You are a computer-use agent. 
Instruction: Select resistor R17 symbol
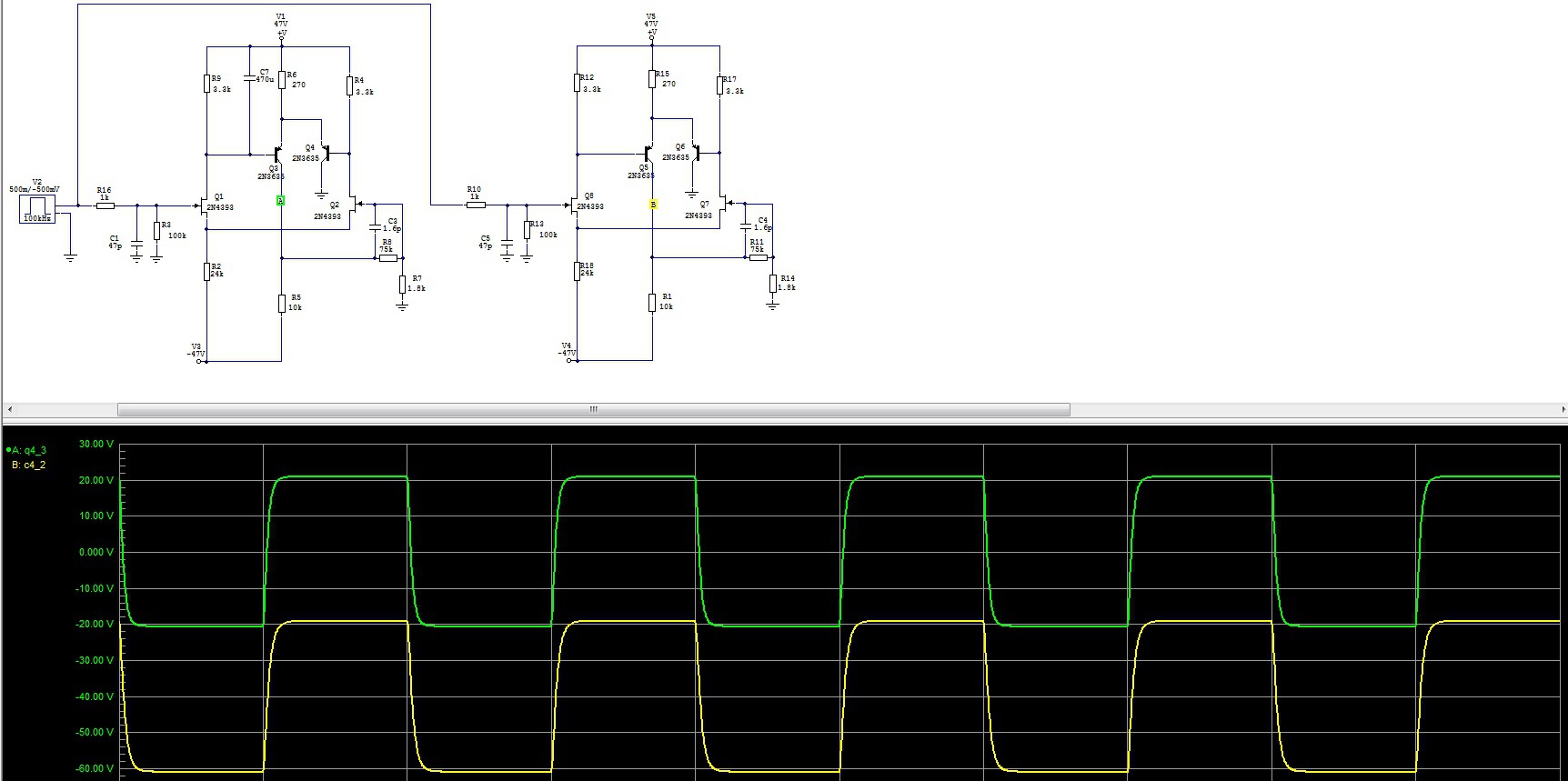click(x=719, y=85)
